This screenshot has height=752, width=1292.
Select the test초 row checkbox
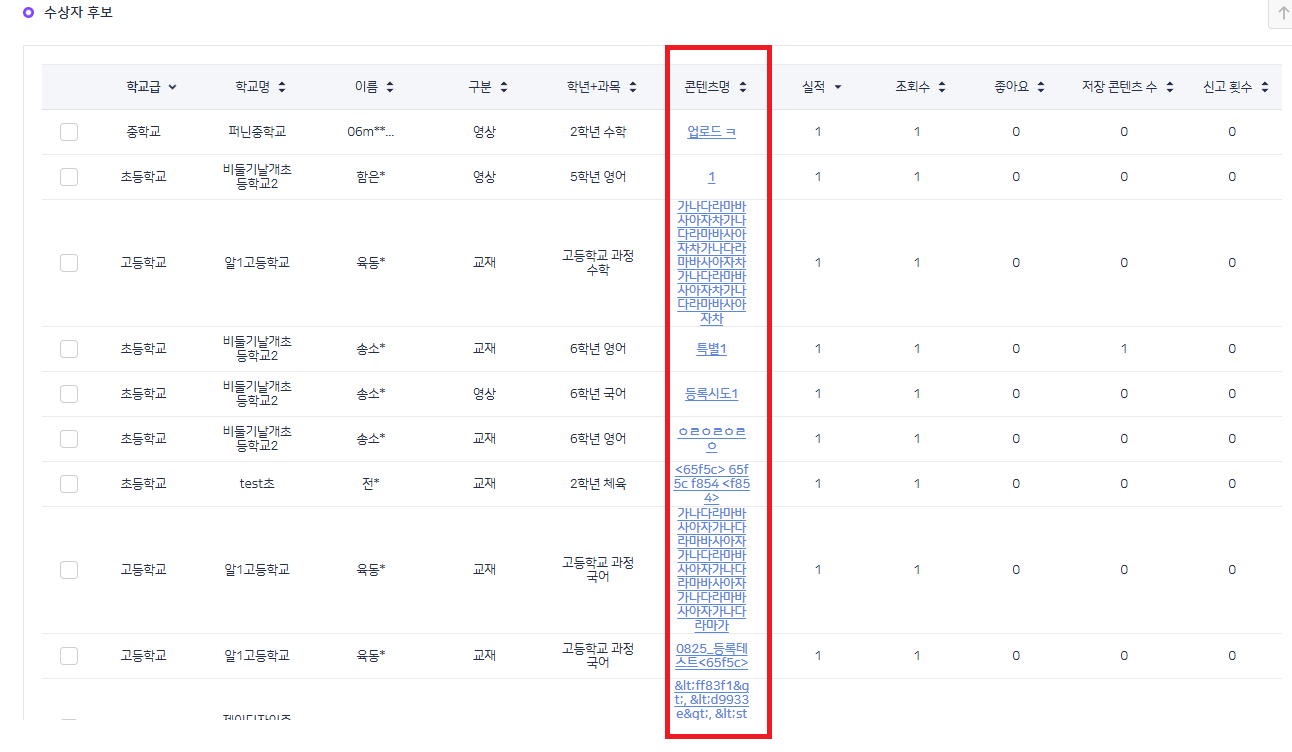click(69, 484)
